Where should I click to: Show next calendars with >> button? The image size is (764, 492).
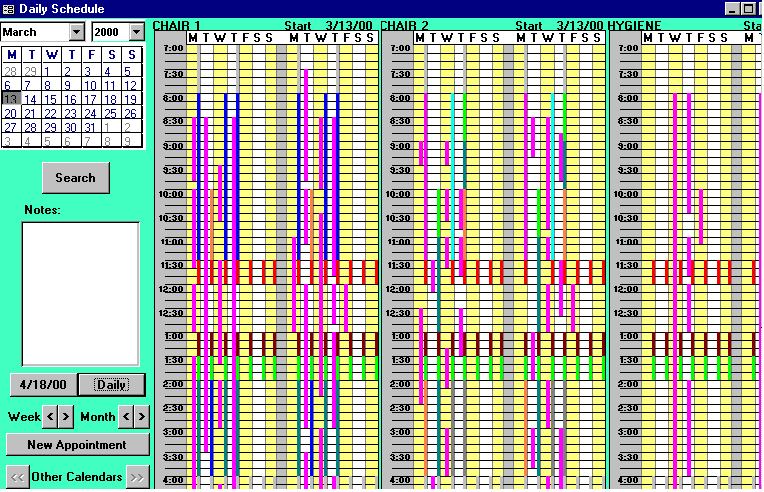137,477
